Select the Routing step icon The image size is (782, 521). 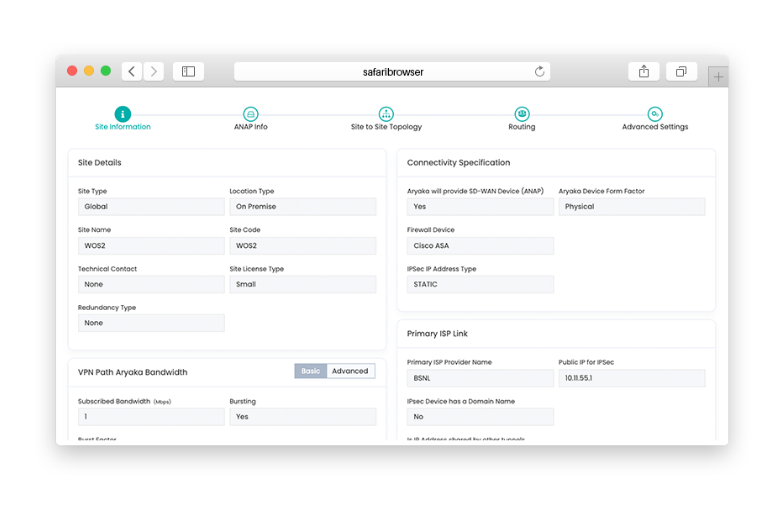[x=522, y=114]
